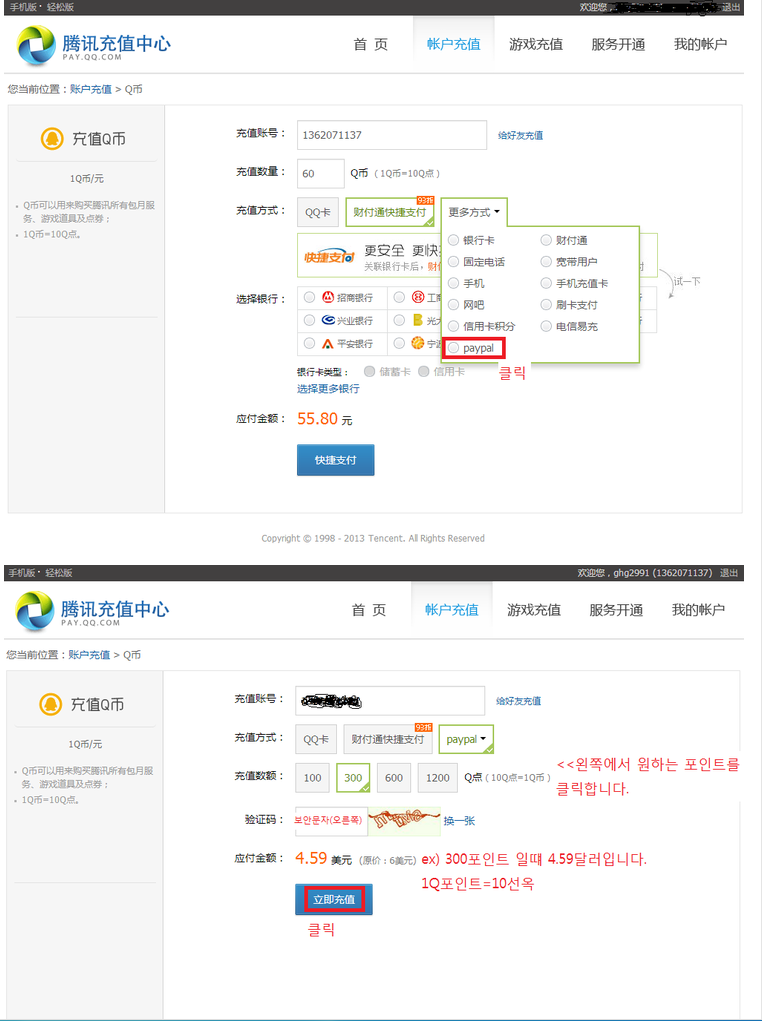Select the 财付通 radio option in the dropdown
This screenshot has width=762, height=1021.
pos(546,240)
